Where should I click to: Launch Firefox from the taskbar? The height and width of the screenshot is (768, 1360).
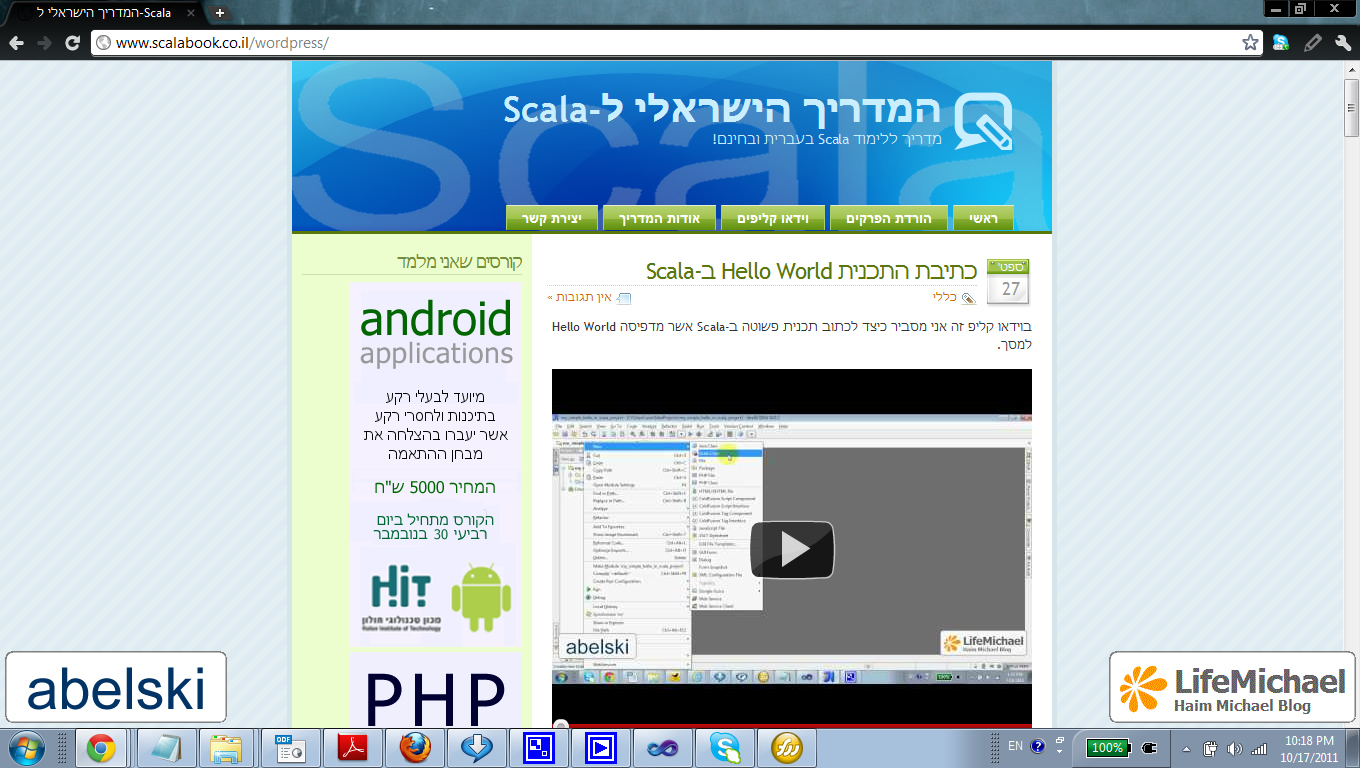[415, 747]
